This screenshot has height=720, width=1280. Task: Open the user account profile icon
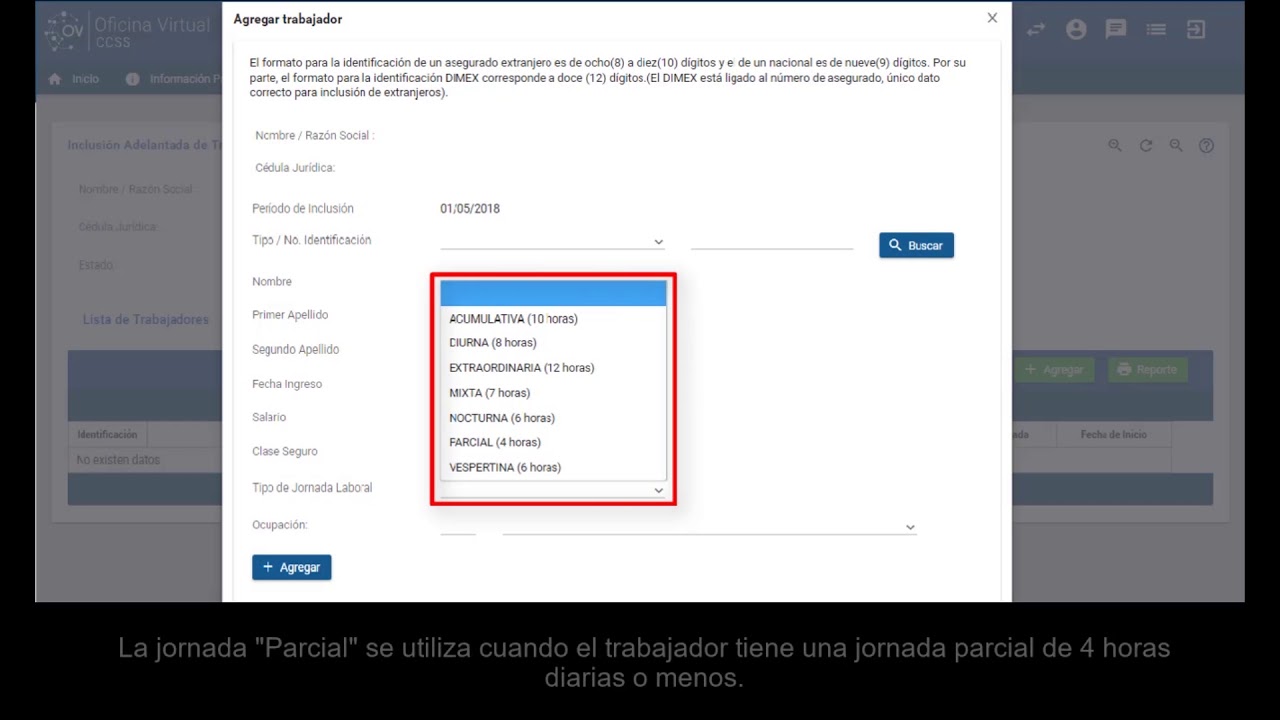click(1076, 30)
